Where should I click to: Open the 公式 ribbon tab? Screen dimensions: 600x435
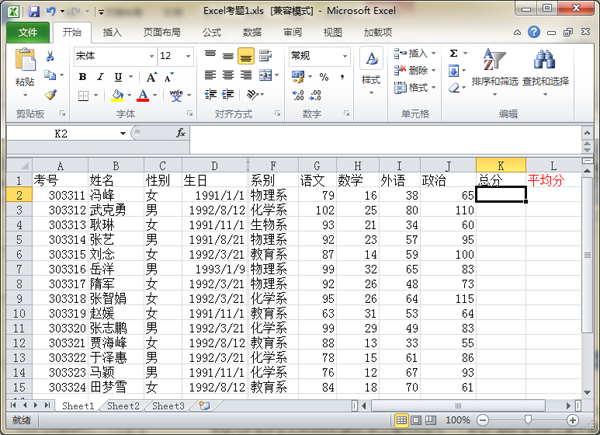(x=211, y=31)
